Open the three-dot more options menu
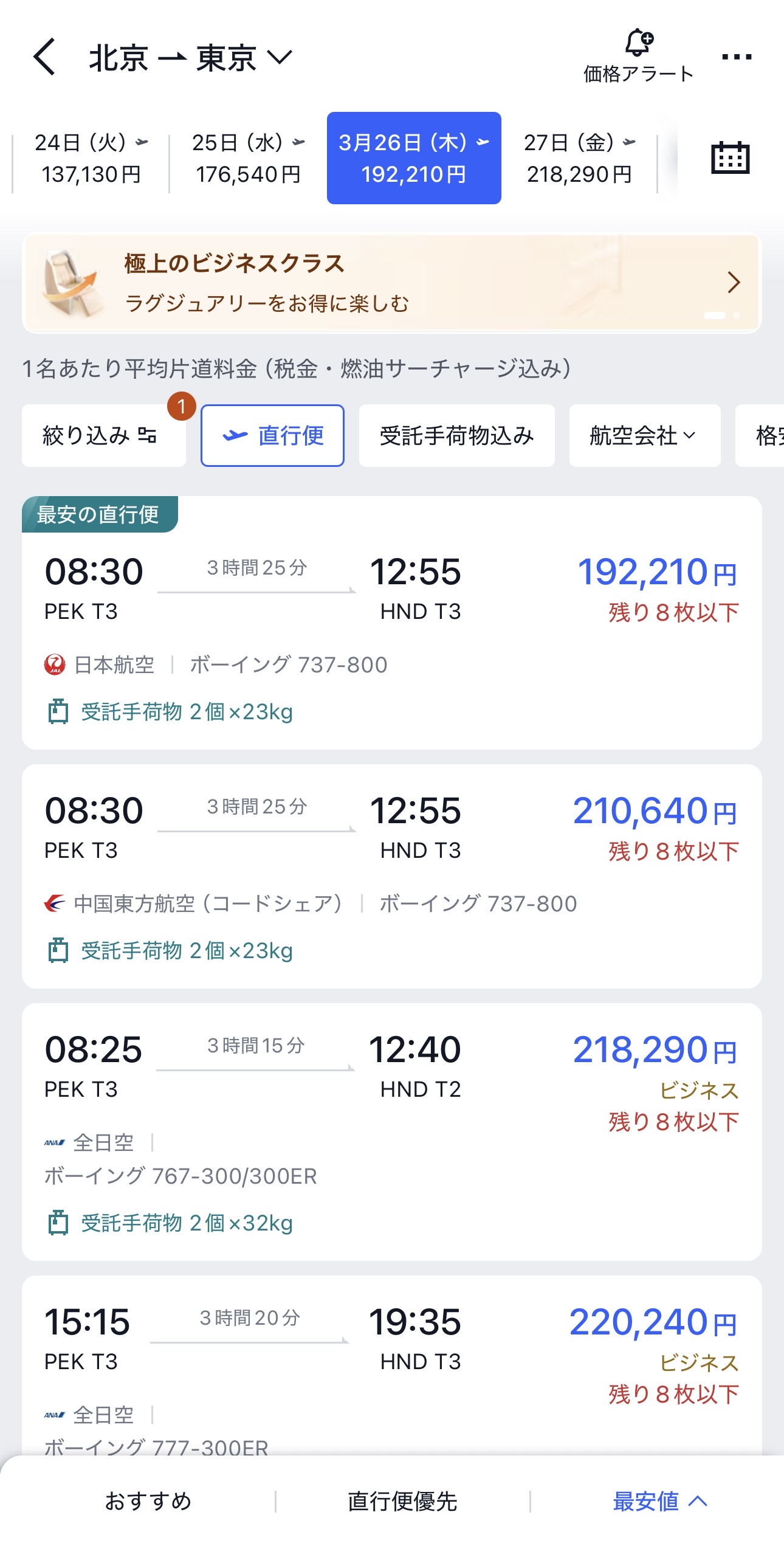The image size is (784, 1557). click(736, 57)
